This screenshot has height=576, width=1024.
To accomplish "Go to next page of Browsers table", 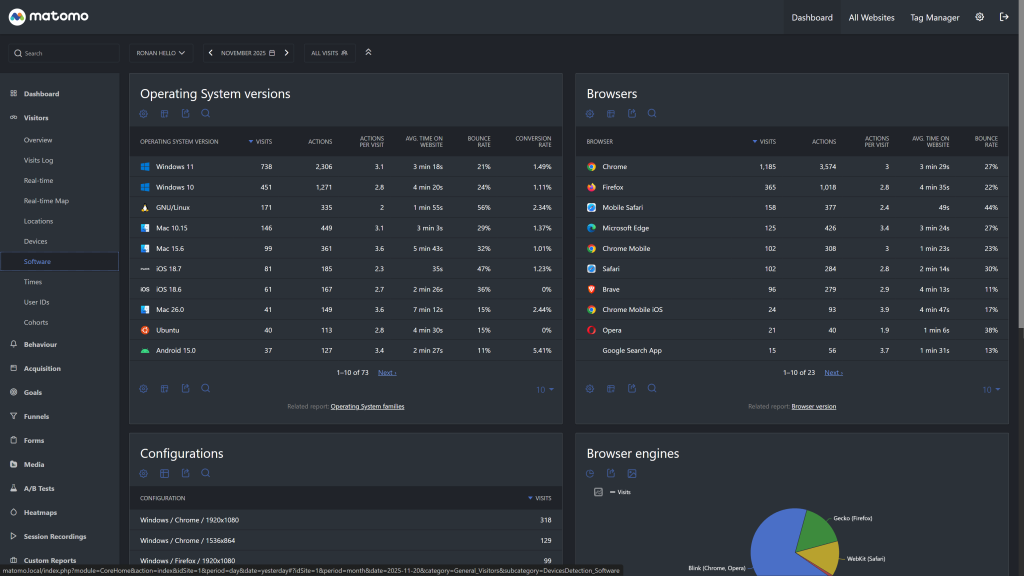I will (833, 372).
